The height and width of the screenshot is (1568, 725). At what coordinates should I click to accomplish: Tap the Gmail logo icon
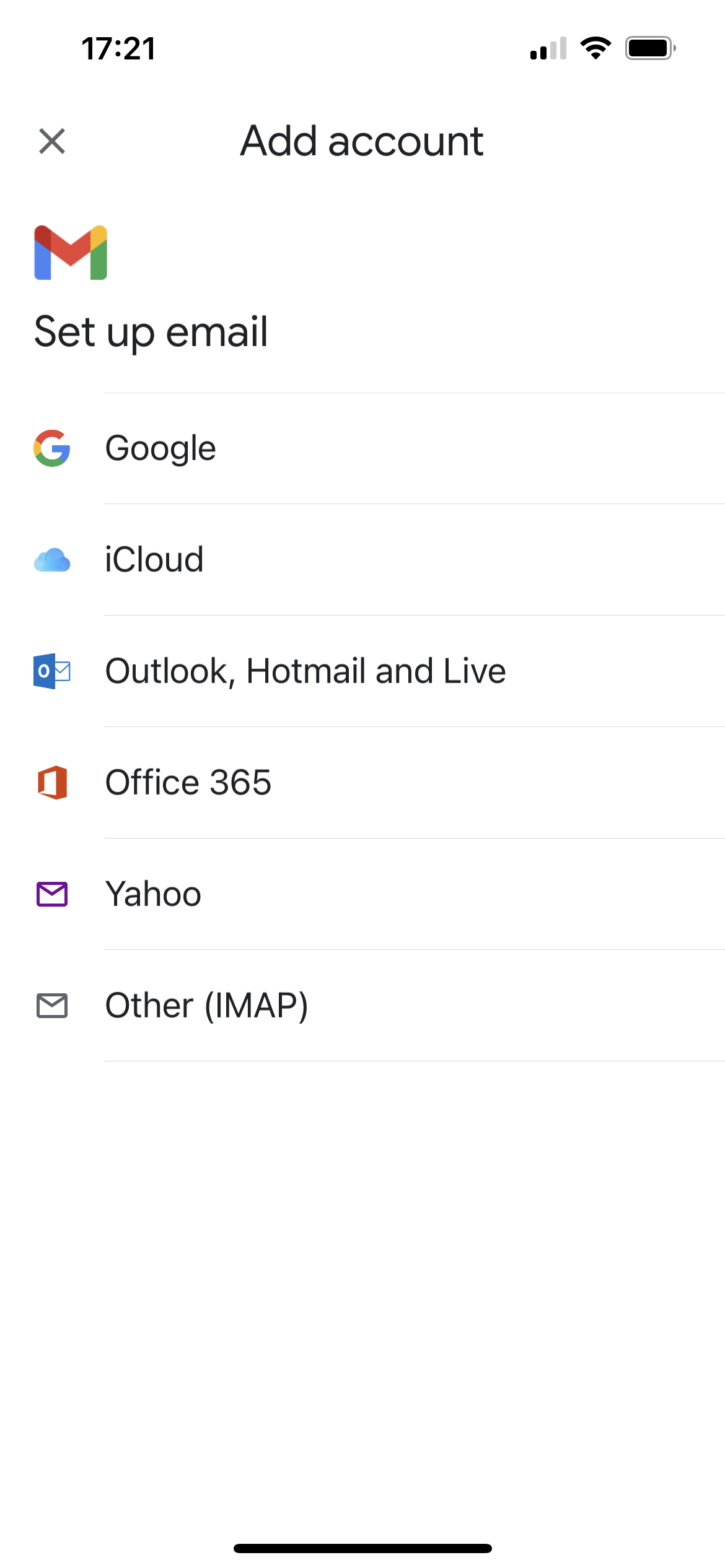(71, 253)
